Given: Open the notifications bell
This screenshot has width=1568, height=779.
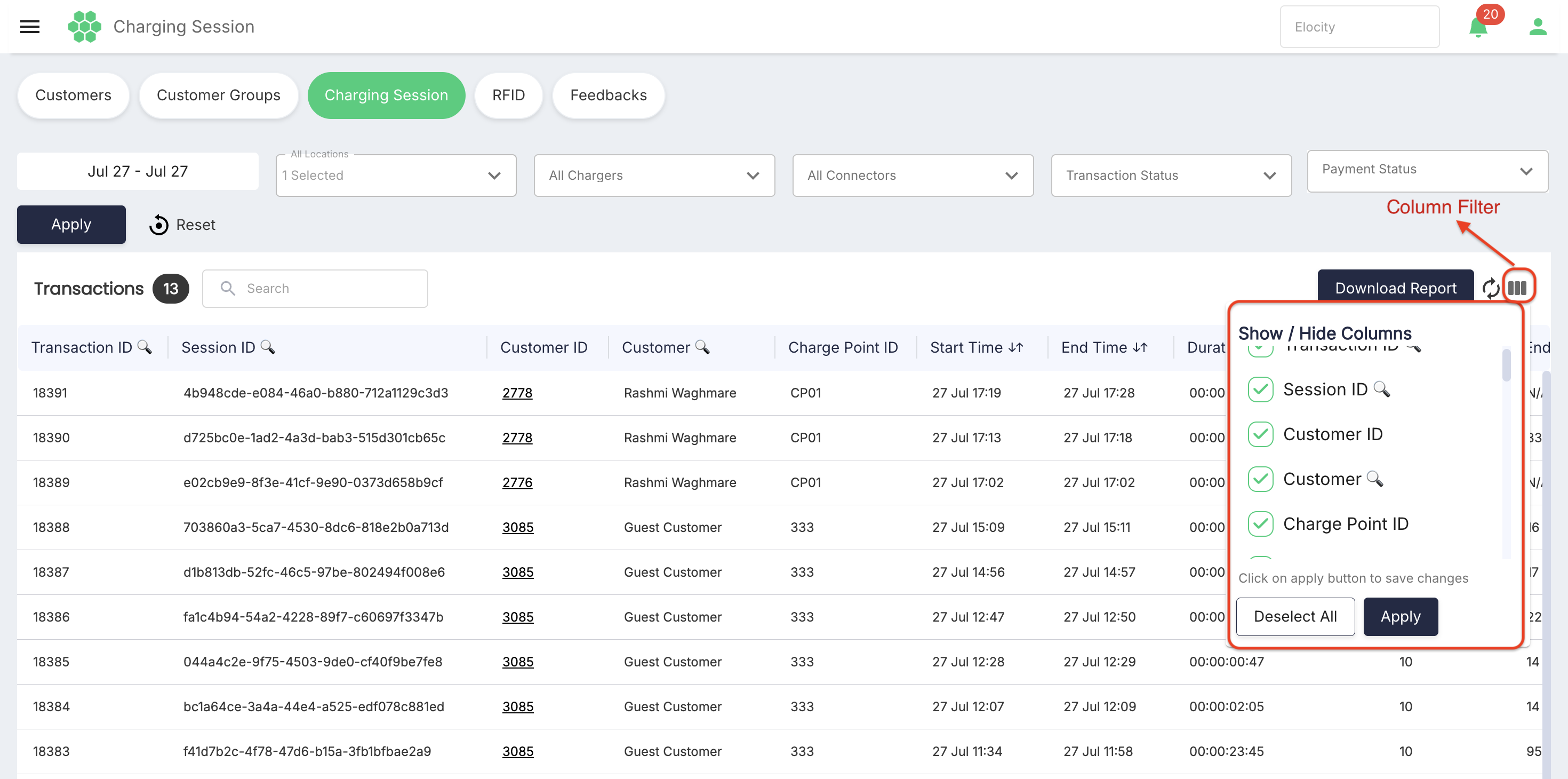Looking at the screenshot, I should [1477, 28].
